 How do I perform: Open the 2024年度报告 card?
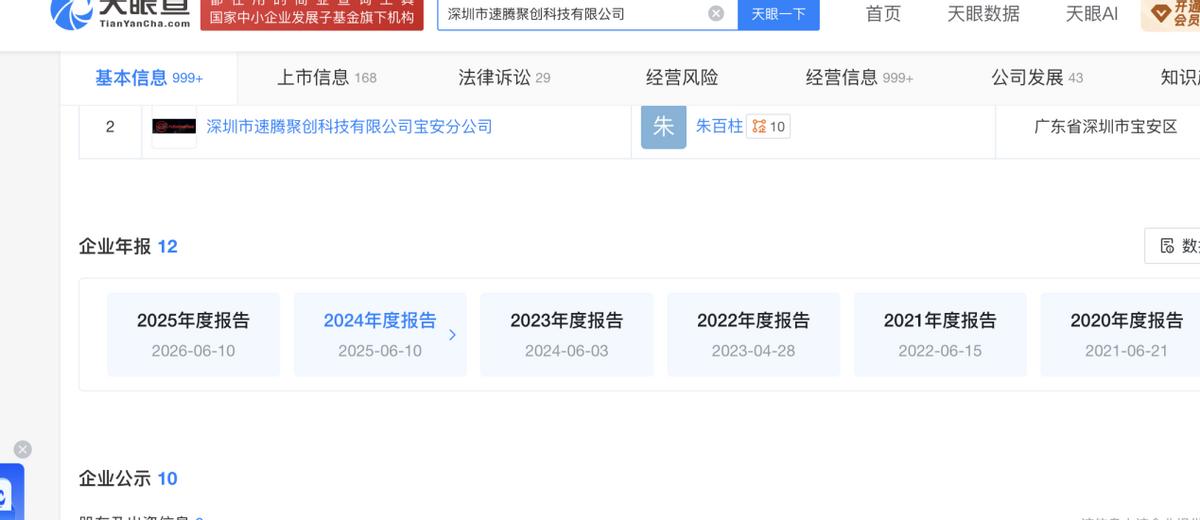click(380, 334)
